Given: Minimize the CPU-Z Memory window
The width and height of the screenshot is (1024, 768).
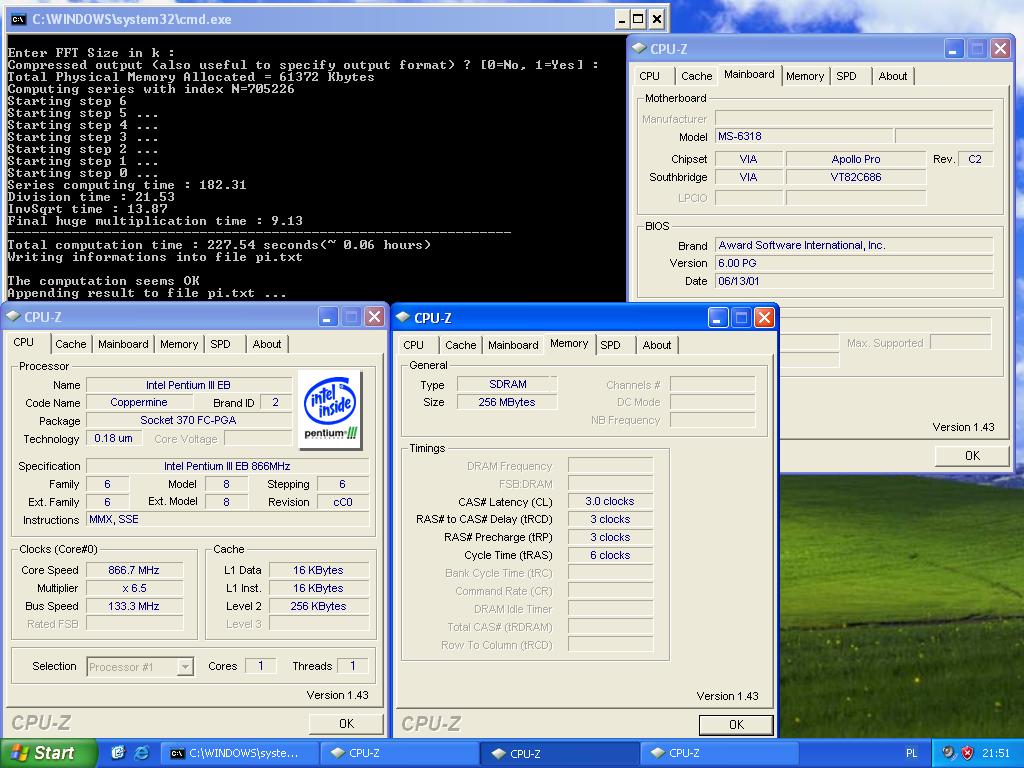Looking at the screenshot, I should (x=718, y=318).
